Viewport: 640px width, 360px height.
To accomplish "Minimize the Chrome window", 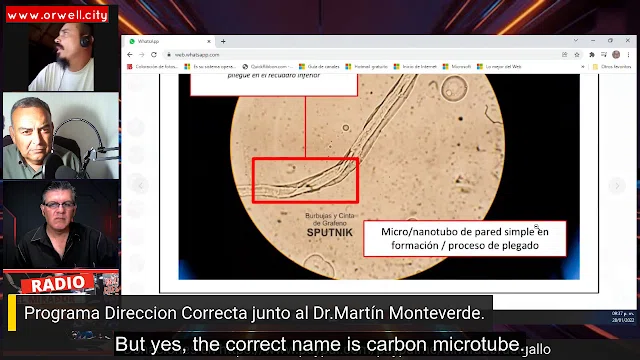I will (593, 40).
